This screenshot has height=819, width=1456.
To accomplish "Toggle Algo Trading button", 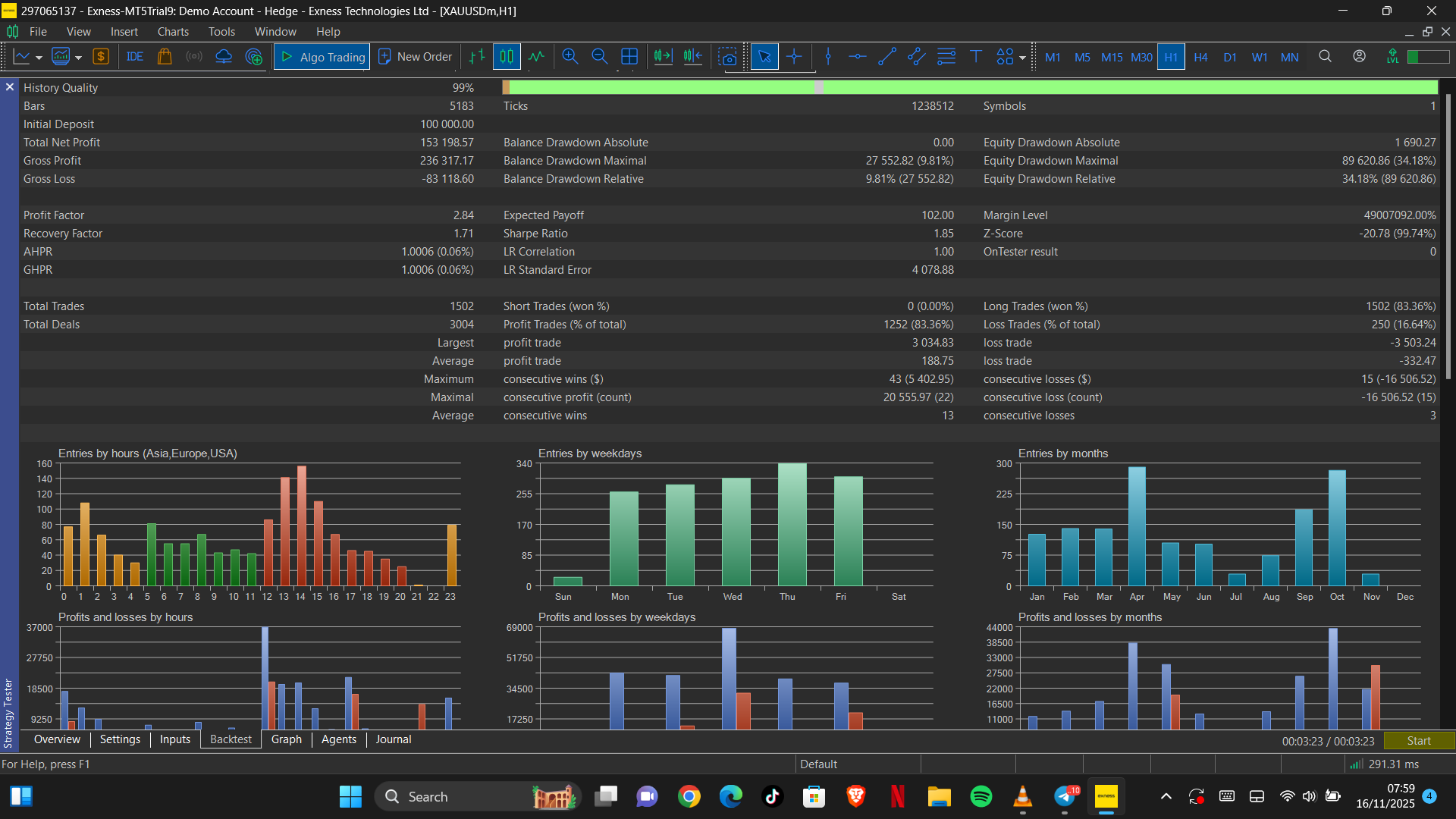I will 322,57.
